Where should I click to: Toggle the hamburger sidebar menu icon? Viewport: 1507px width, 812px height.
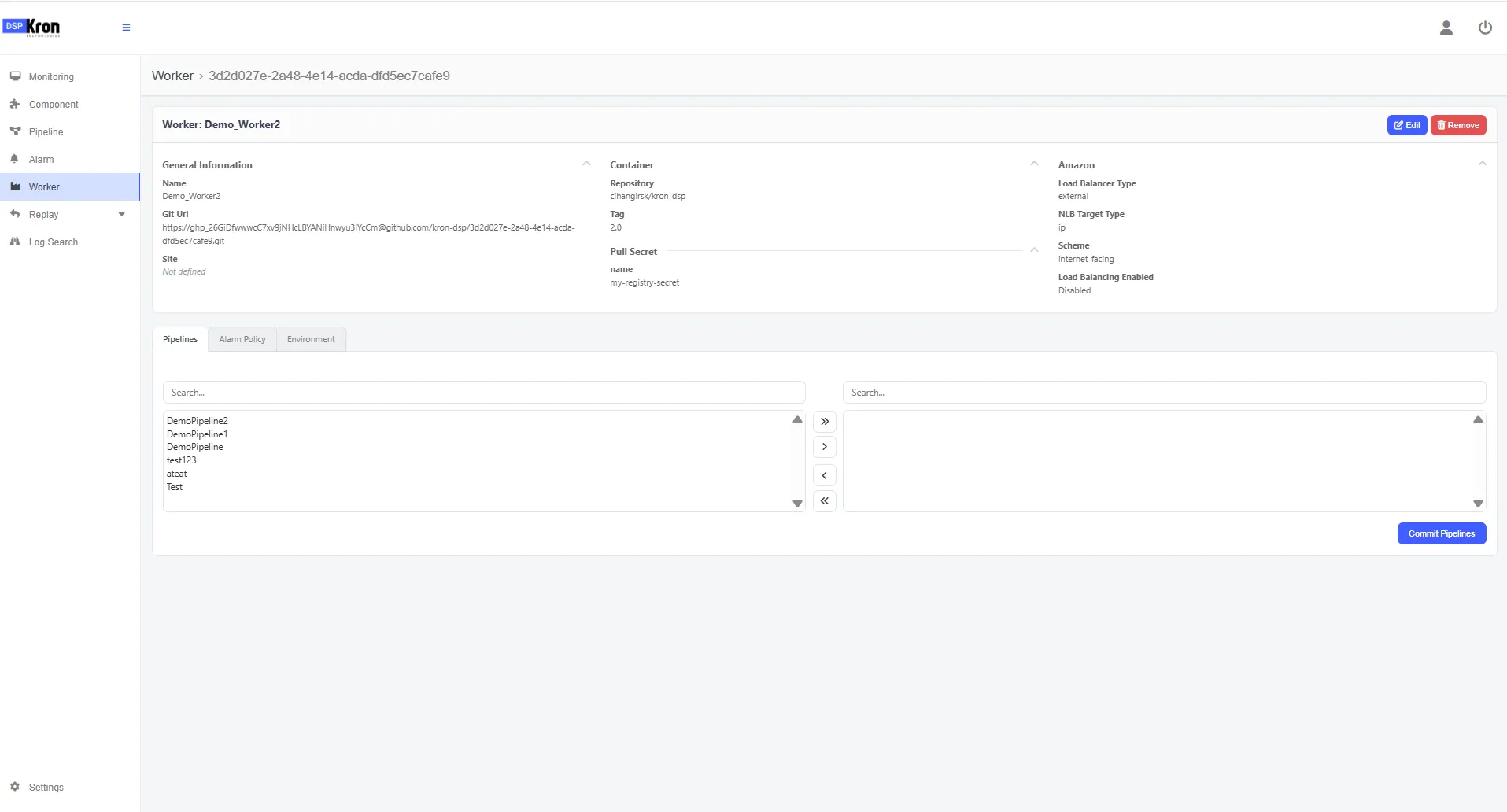click(x=126, y=28)
